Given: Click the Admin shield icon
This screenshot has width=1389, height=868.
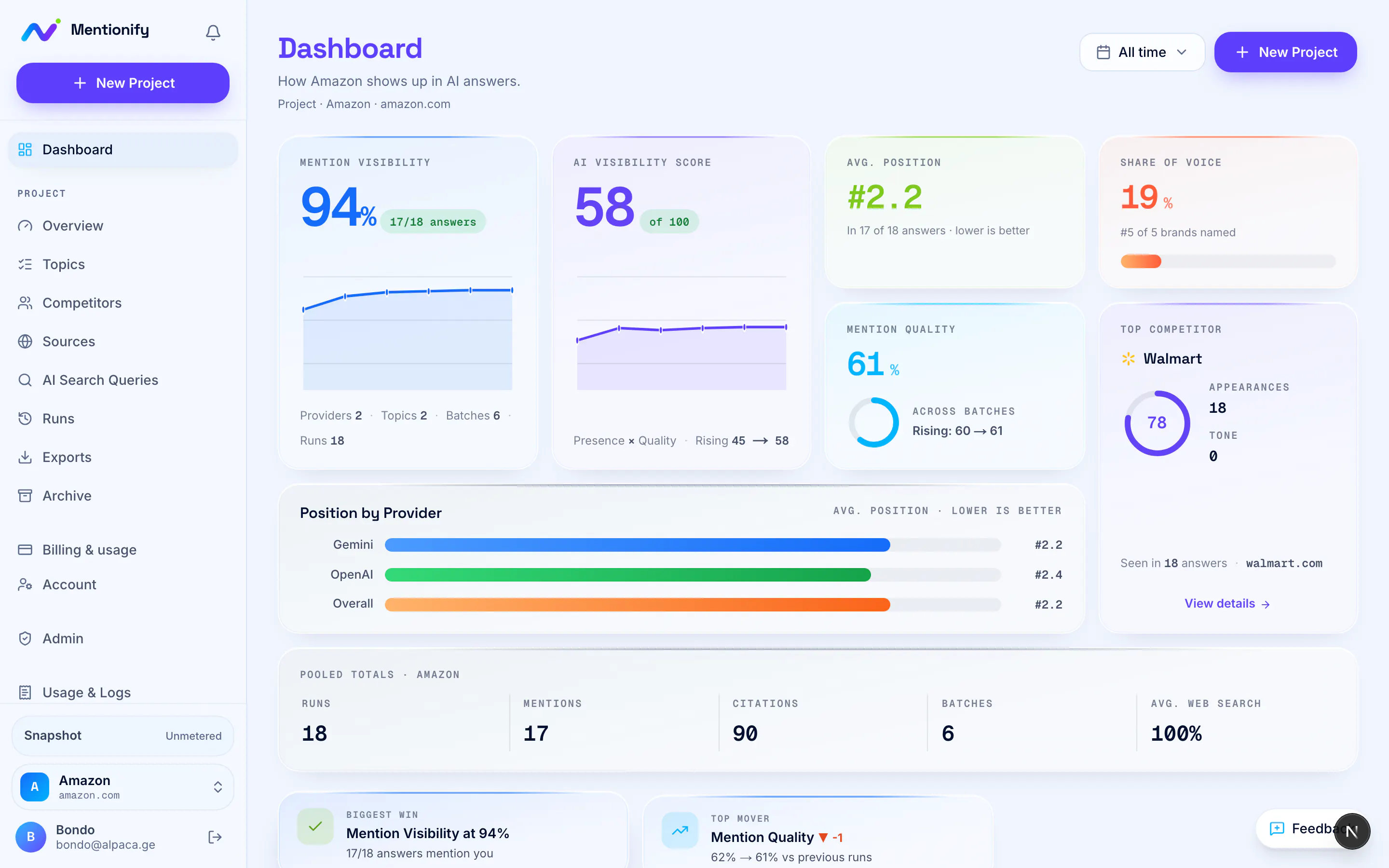Looking at the screenshot, I should [x=25, y=638].
